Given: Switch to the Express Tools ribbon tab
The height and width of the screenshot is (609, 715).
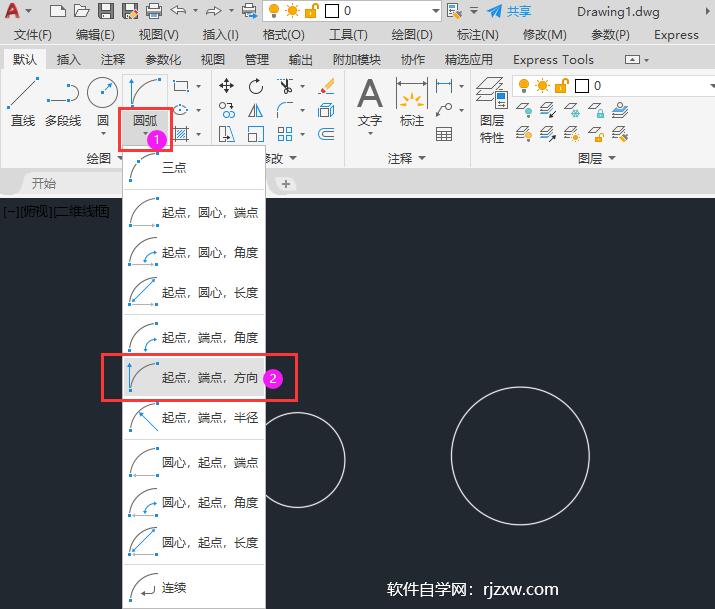Looking at the screenshot, I should [553, 59].
